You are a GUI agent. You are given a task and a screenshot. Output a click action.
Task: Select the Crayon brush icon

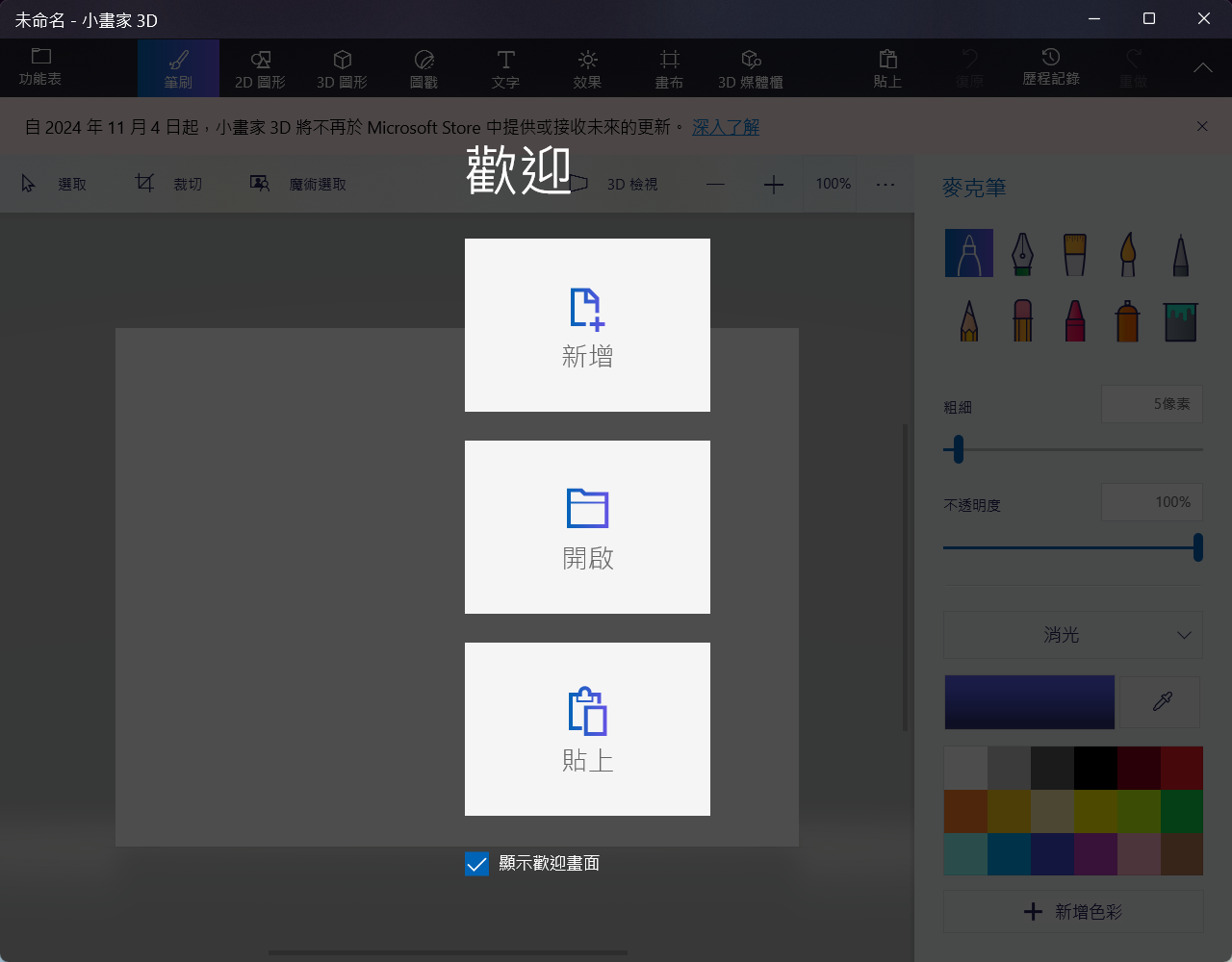(1075, 319)
